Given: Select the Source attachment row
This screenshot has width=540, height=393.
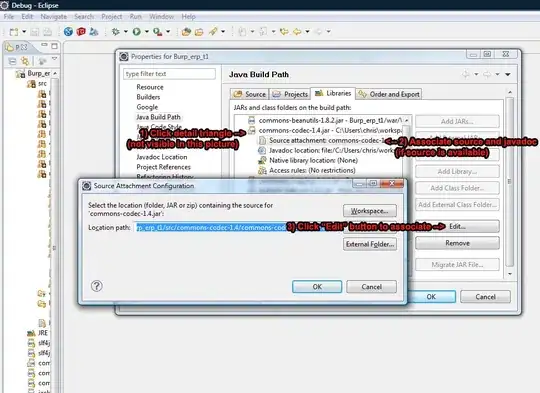Looking at the screenshot, I should tap(322, 141).
